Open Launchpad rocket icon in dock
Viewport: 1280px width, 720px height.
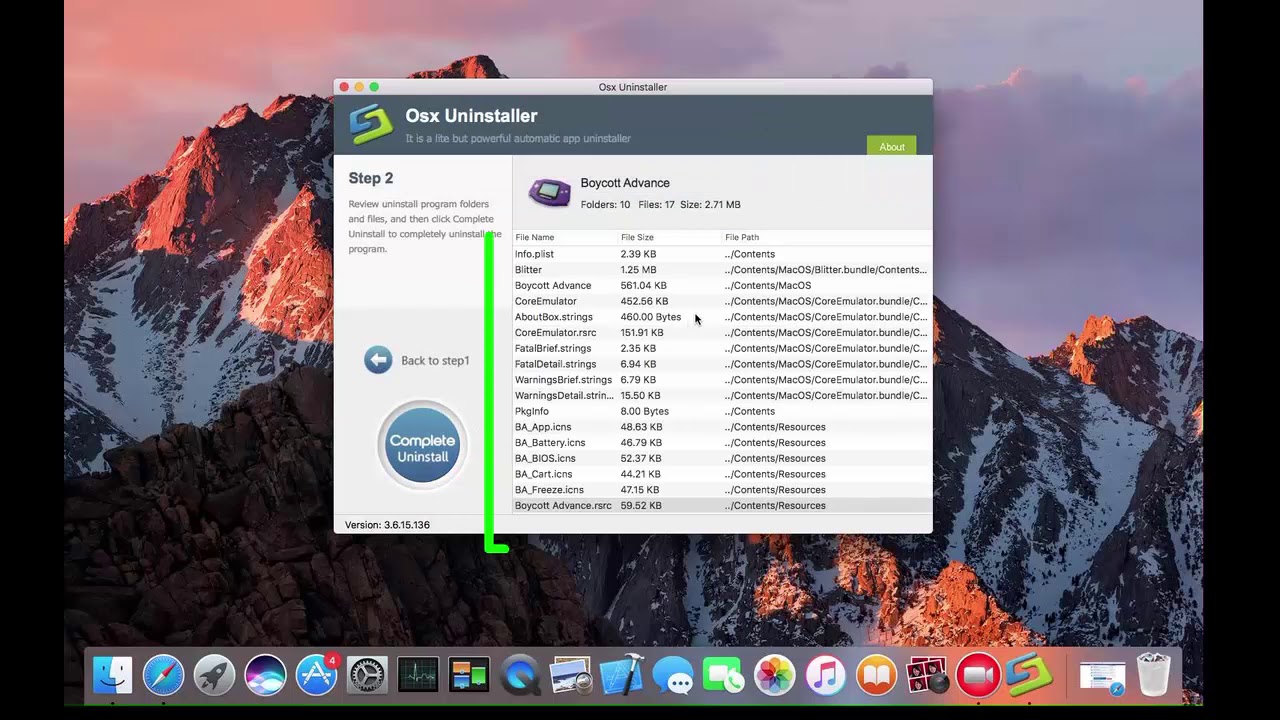pyautogui.click(x=214, y=675)
